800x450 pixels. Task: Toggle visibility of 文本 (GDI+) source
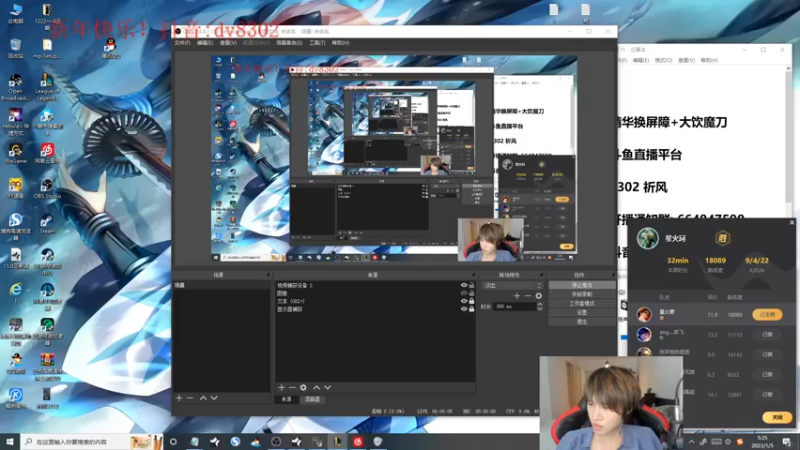pos(464,301)
